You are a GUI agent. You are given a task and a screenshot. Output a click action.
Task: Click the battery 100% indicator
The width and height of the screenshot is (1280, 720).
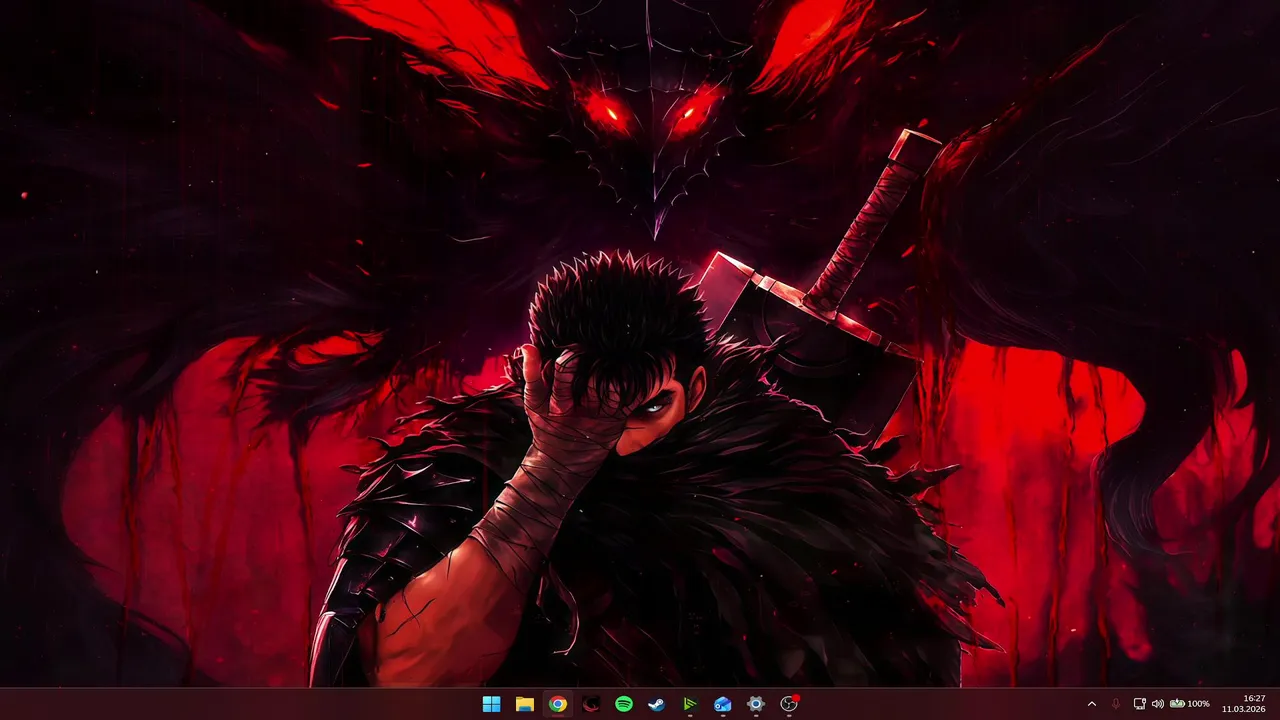[x=1190, y=704]
